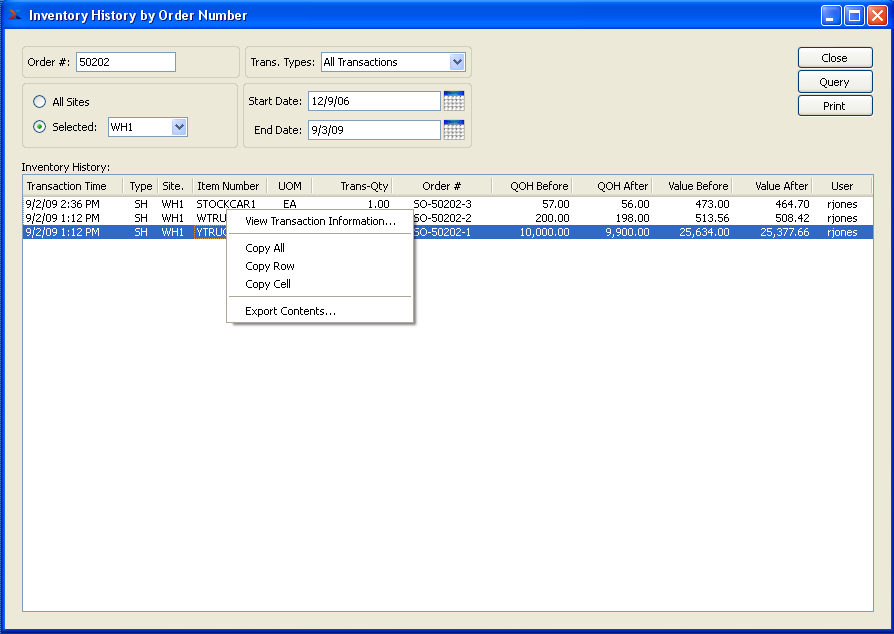The image size is (894, 634).
Task: Click Value Before 513.56 cell
Action: click(712, 218)
